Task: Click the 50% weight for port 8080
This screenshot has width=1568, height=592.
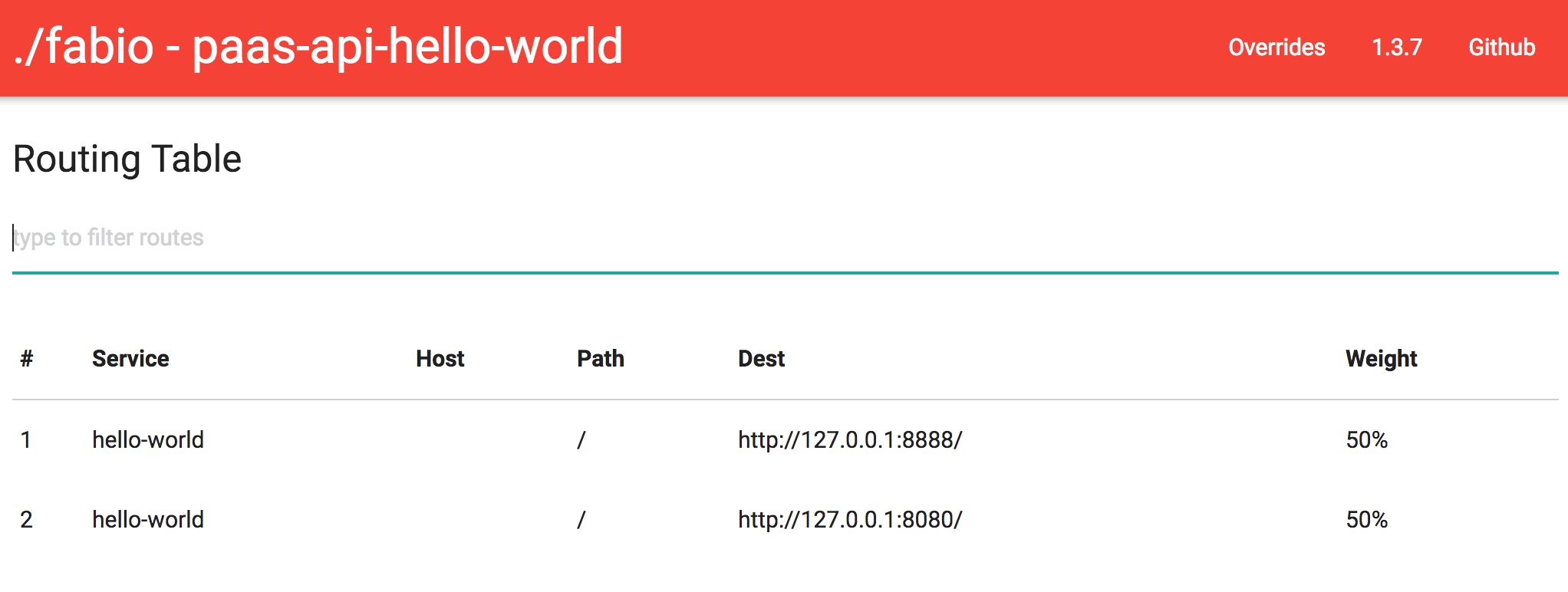Action: coord(1367,520)
